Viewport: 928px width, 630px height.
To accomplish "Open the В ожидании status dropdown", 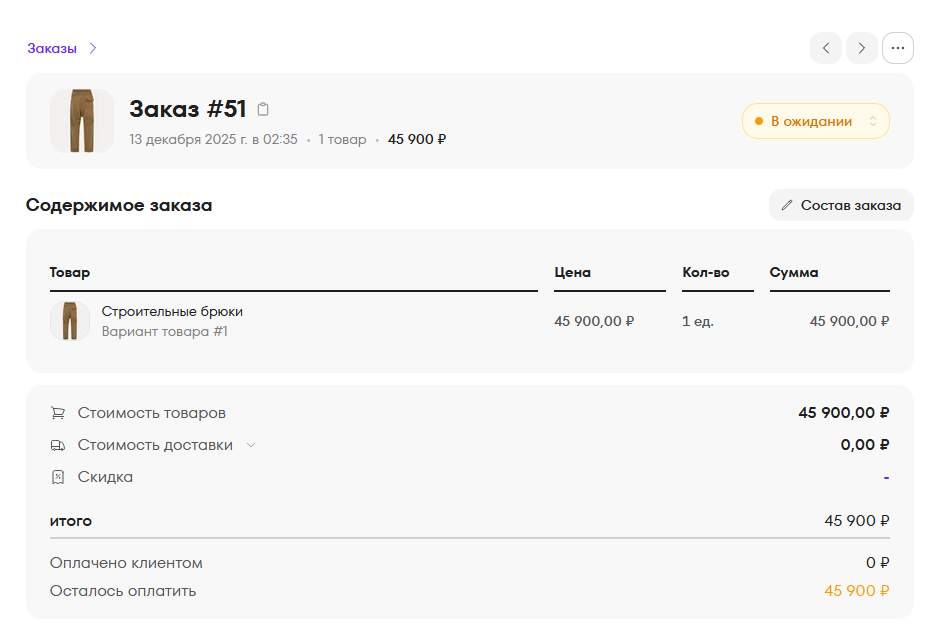I will tap(815, 121).
